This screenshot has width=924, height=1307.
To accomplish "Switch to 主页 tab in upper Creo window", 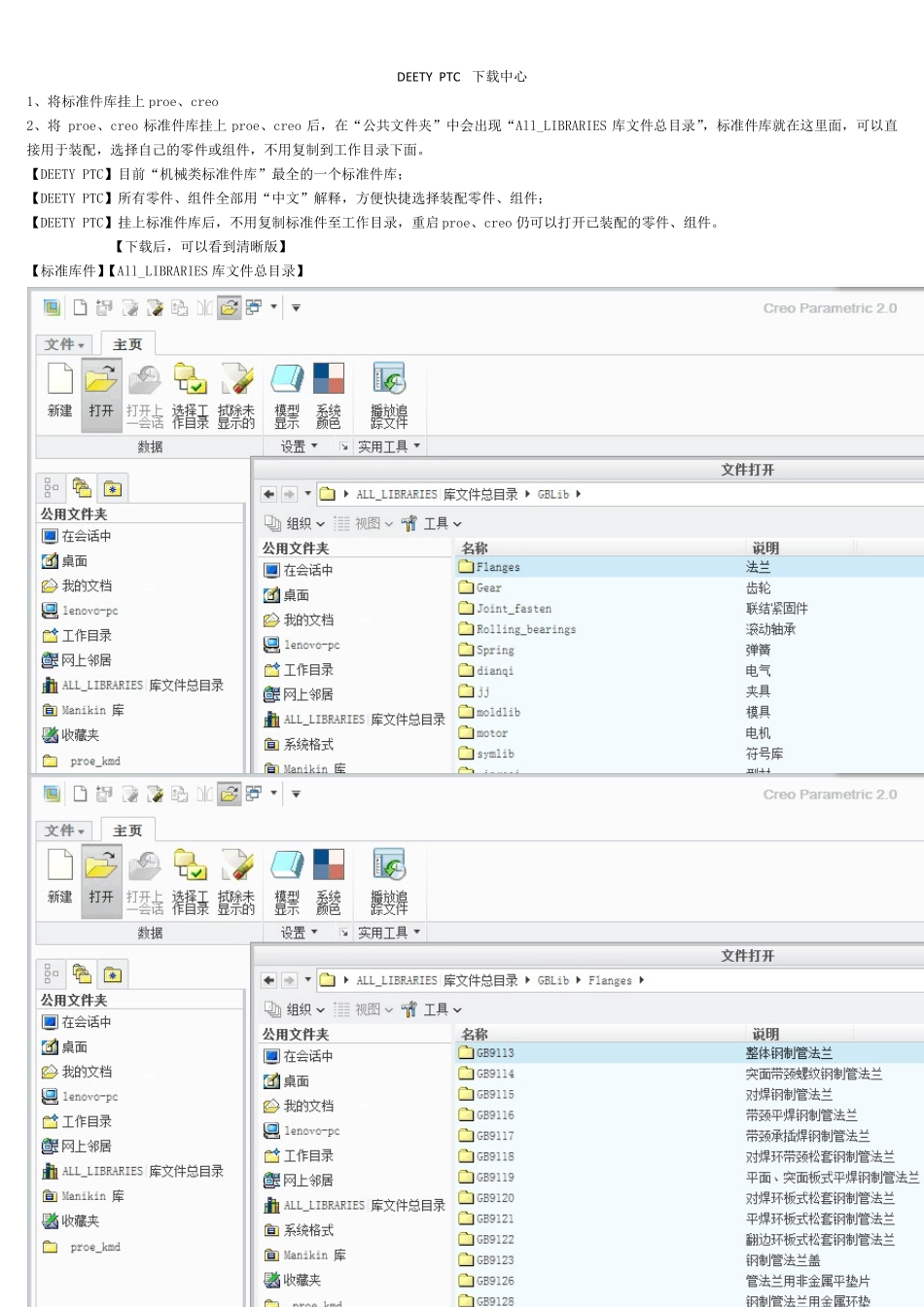I will coord(127,344).
